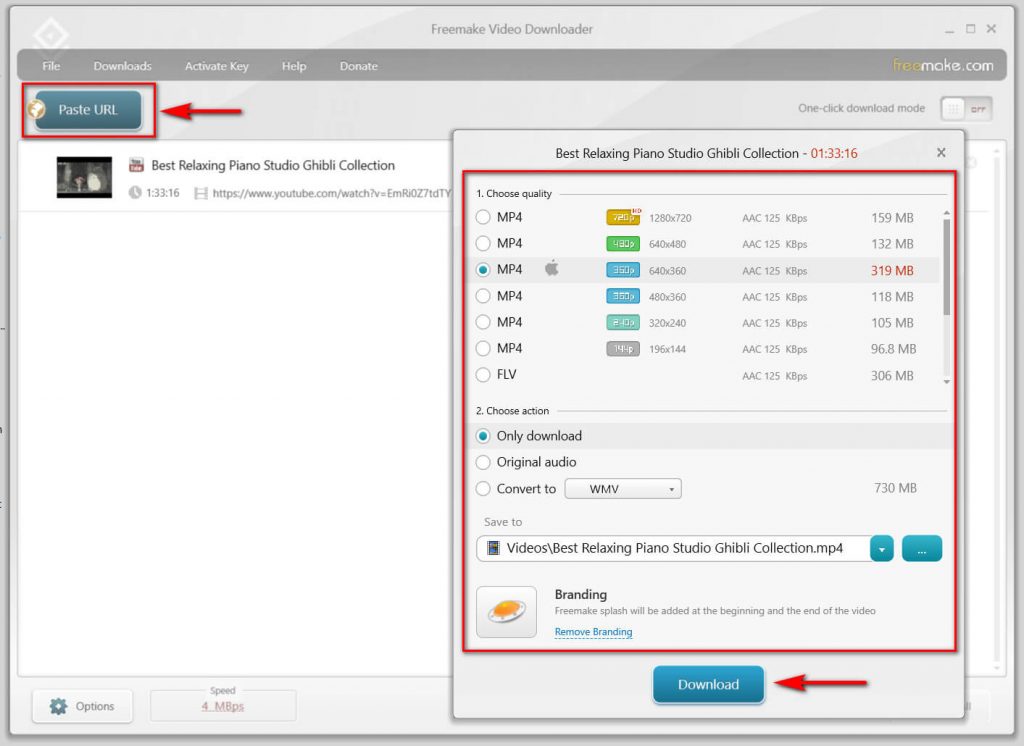Maximize the Freemake Video Downloader window
The width and height of the screenshot is (1024, 746).
click(970, 29)
